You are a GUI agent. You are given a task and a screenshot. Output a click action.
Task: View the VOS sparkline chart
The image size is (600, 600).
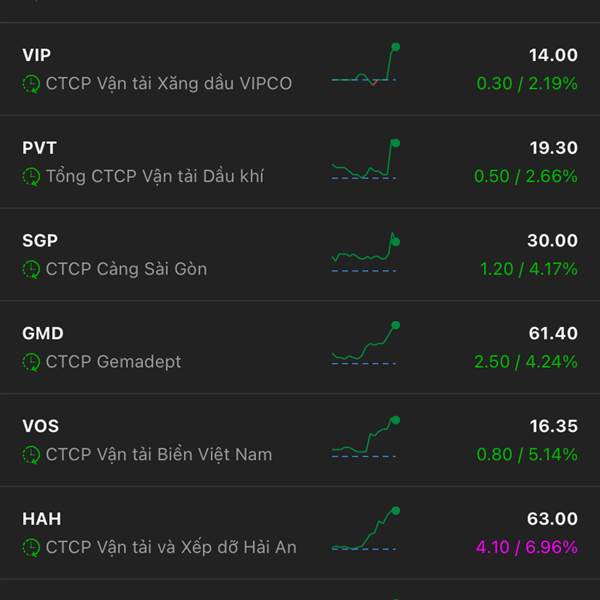pos(365,437)
